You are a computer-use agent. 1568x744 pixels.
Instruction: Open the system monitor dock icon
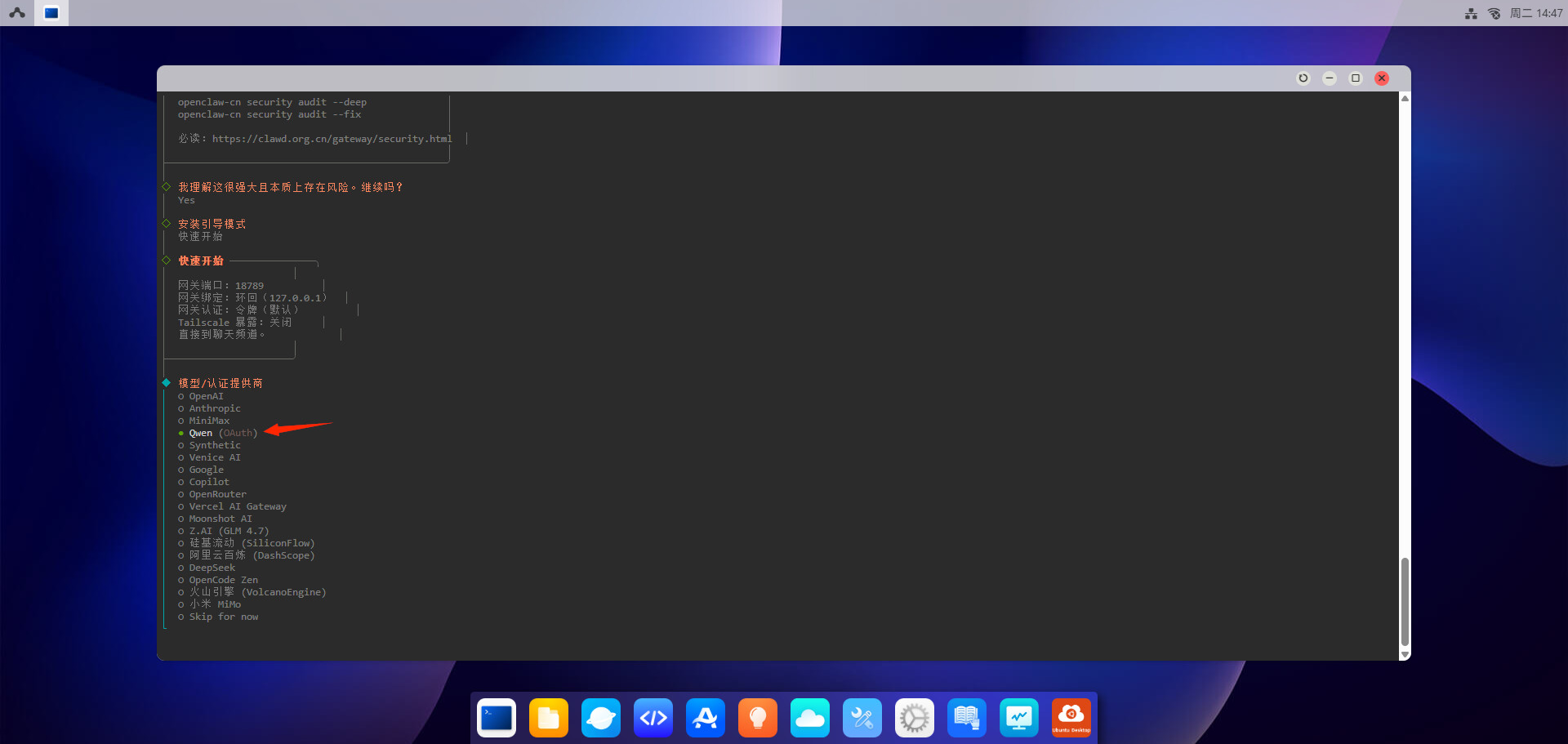coord(1019,718)
